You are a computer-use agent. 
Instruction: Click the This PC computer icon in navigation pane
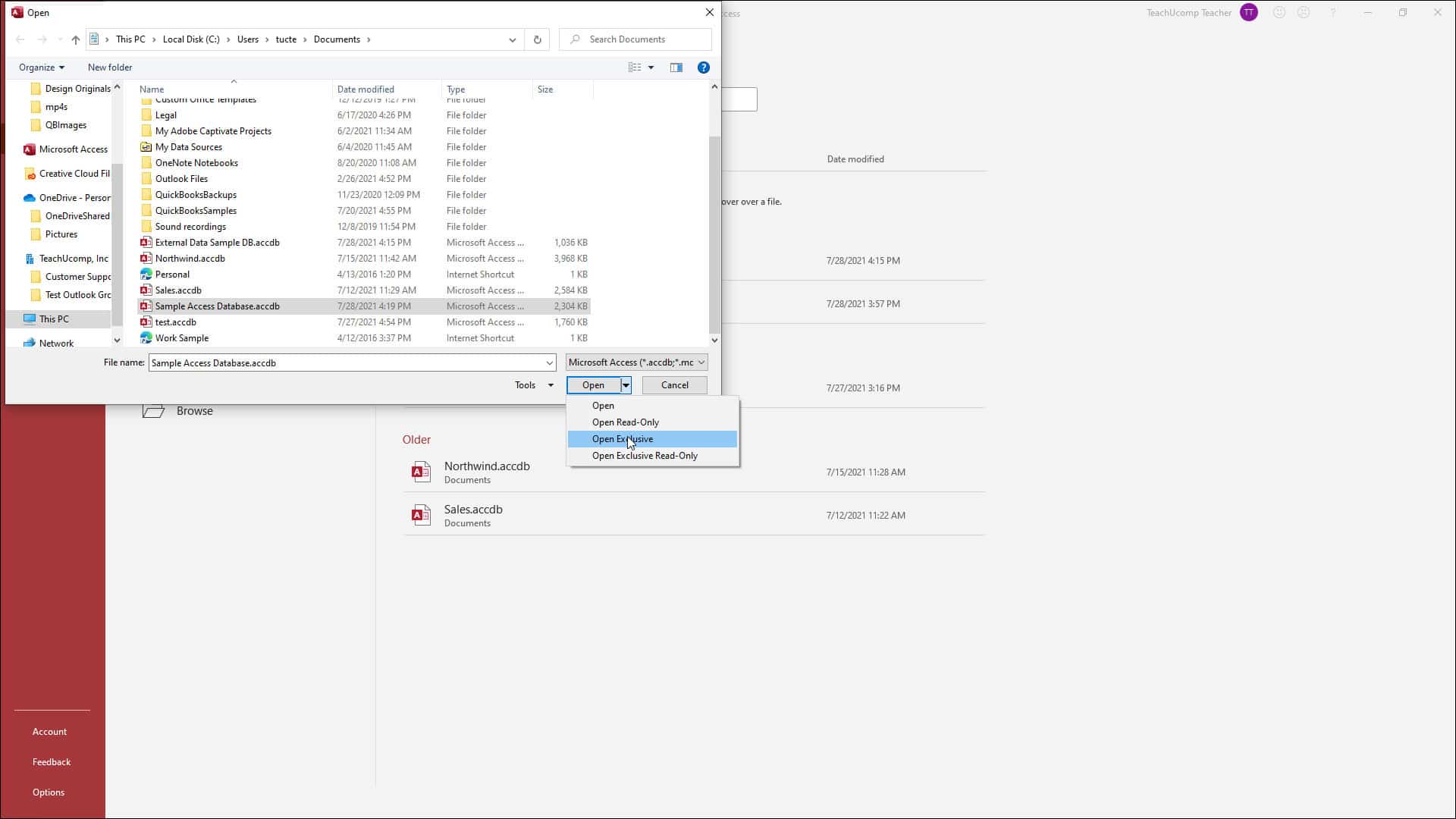coord(30,319)
